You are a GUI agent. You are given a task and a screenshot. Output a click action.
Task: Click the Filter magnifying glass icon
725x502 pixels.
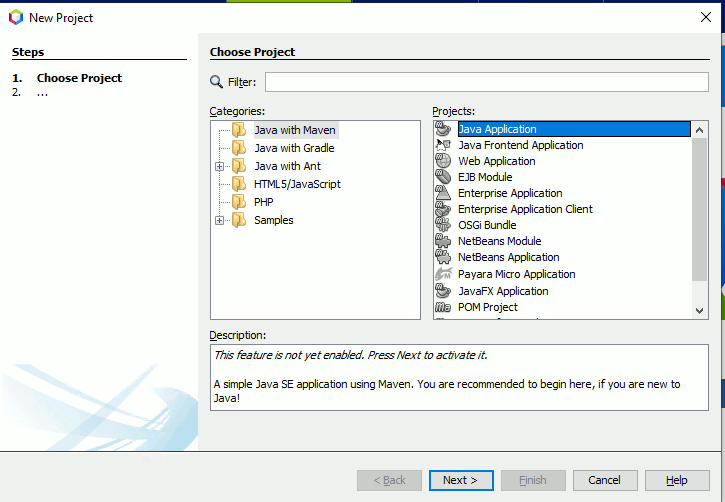pyautogui.click(x=216, y=82)
